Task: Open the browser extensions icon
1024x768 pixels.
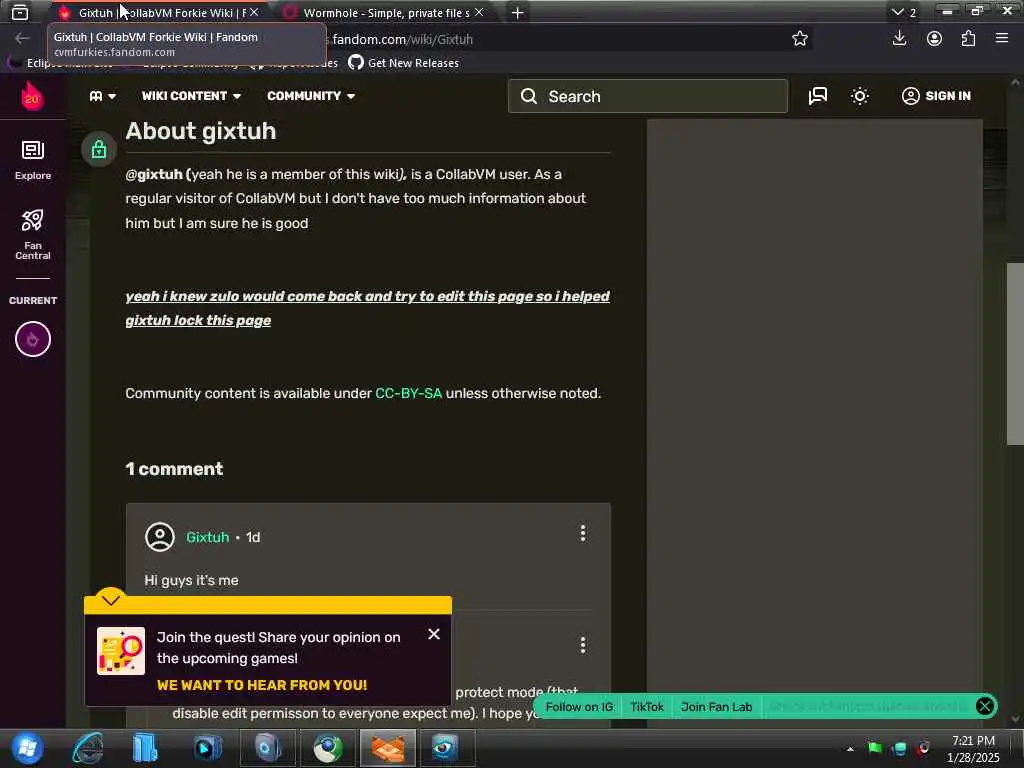Action: click(968, 39)
